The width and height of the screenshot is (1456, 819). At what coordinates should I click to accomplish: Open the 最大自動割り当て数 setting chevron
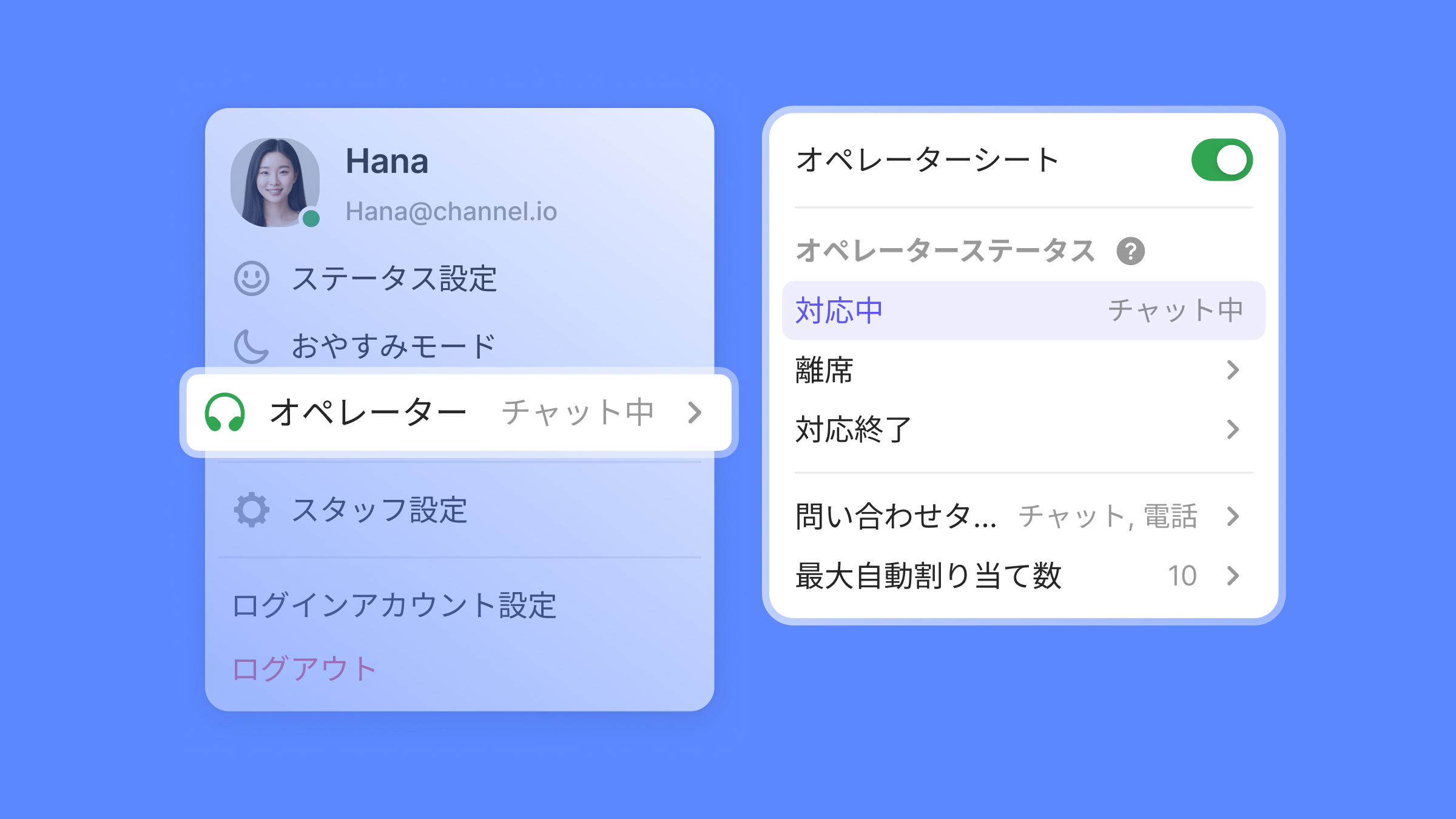pos(1233,576)
